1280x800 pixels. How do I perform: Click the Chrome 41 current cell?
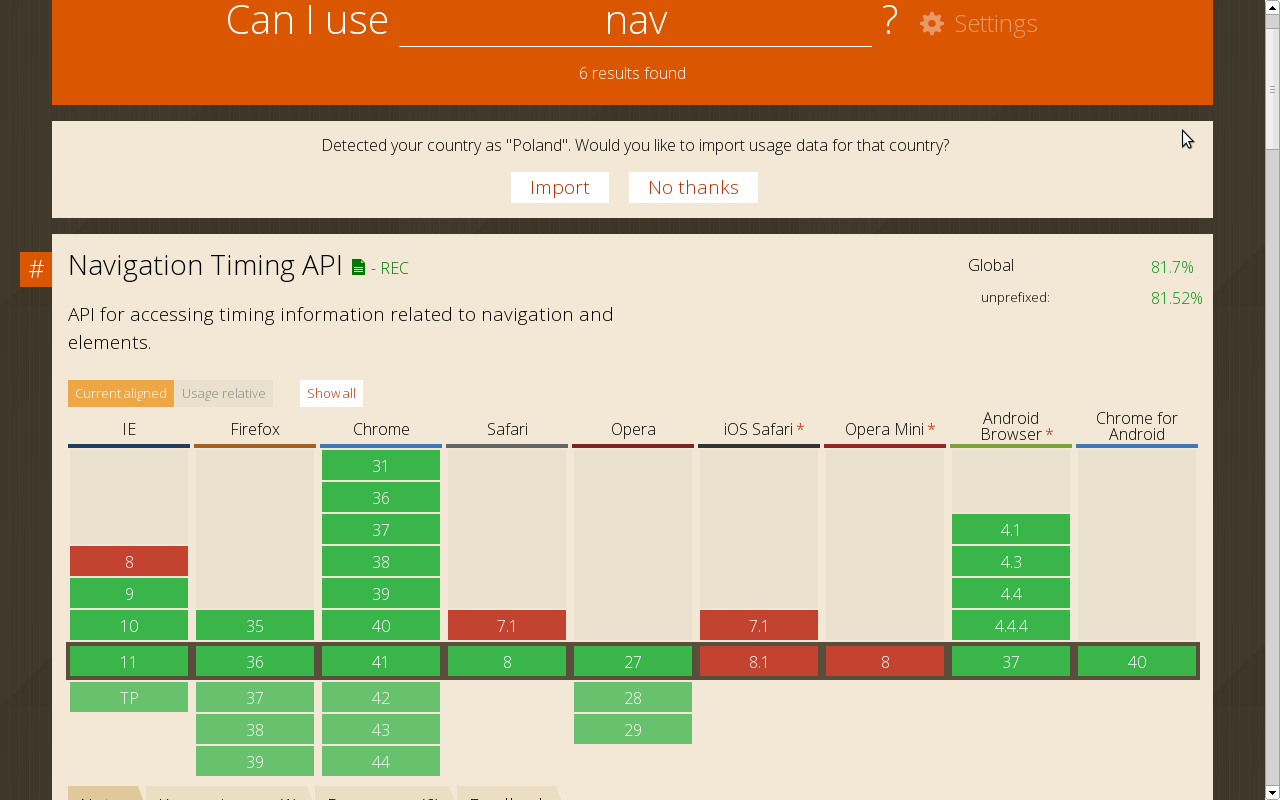coord(381,661)
